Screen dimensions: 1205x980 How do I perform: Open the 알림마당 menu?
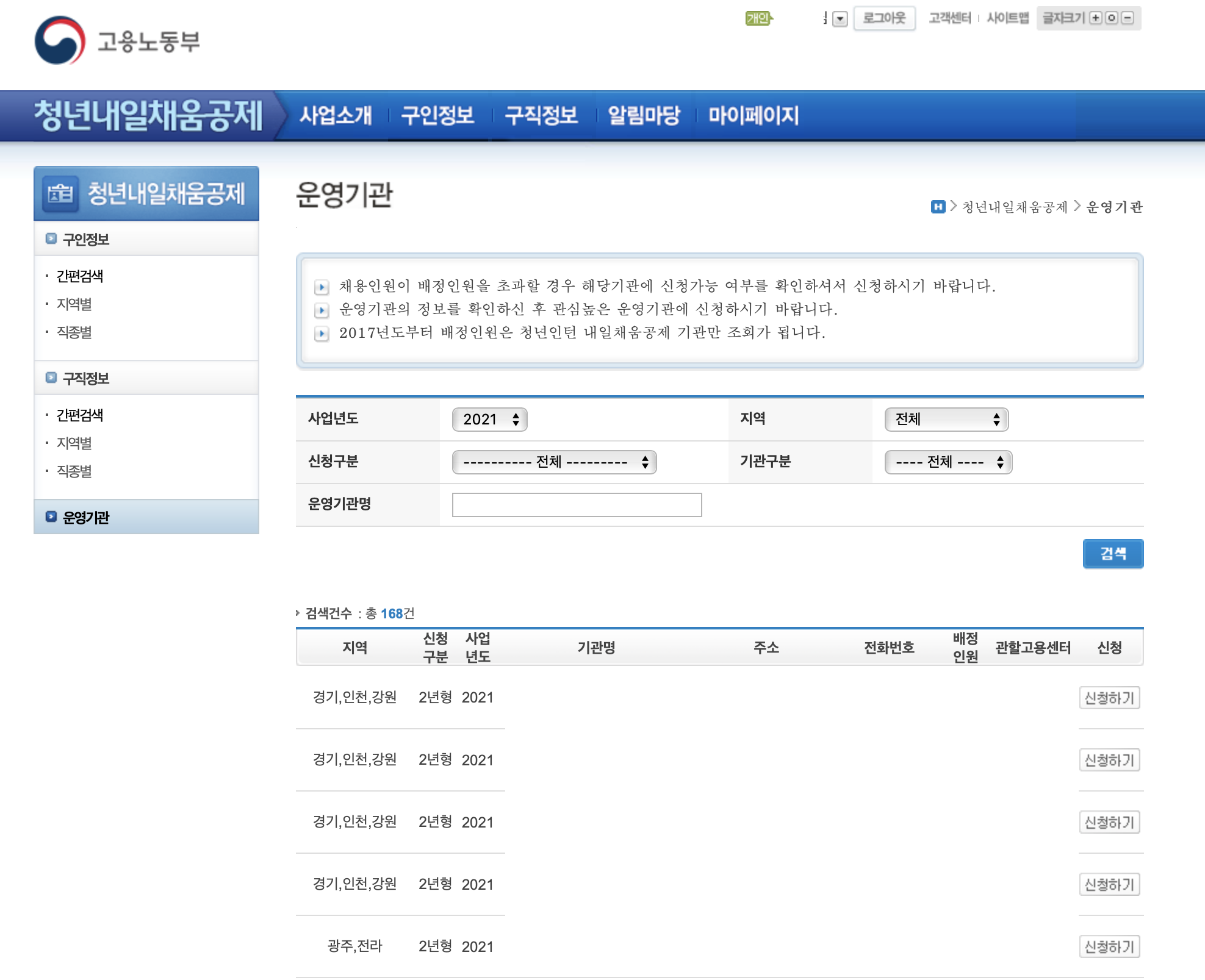click(x=644, y=115)
